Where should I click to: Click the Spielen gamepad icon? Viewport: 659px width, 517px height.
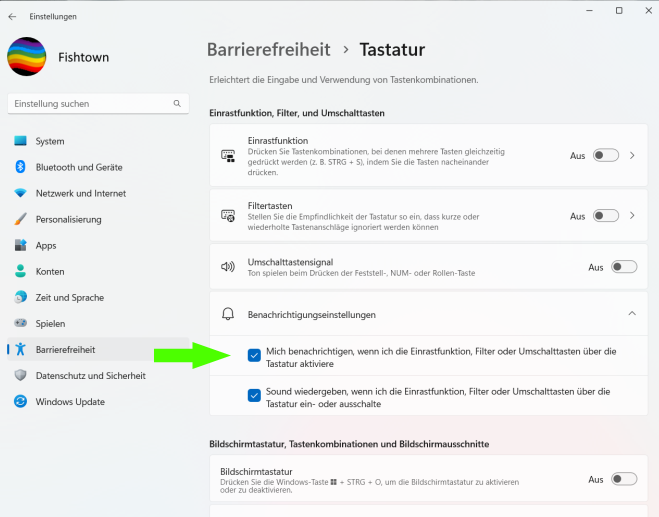(20, 323)
